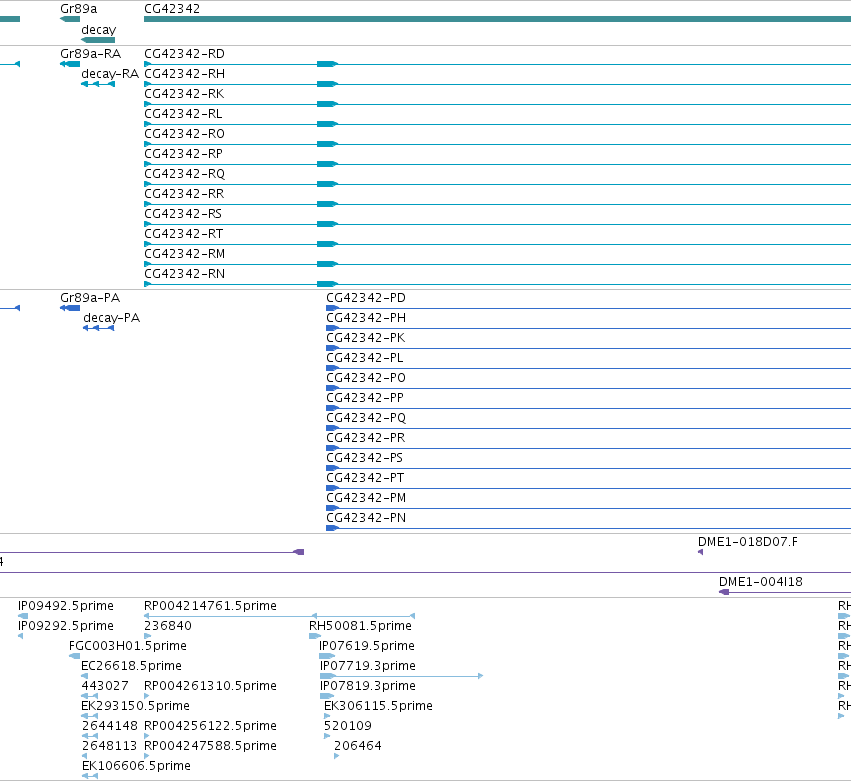Image resolution: width=851 pixels, height=781 pixels.
Task: Choose EST EK306115.5prime
Action: (378, 706)
